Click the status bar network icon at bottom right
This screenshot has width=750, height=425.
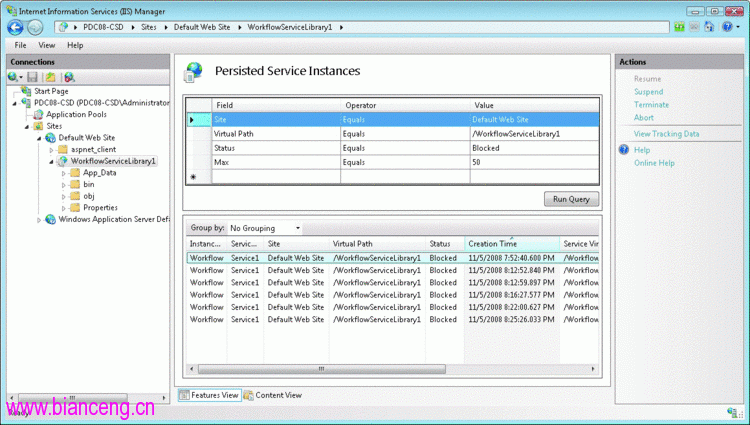tap(732, 412)
